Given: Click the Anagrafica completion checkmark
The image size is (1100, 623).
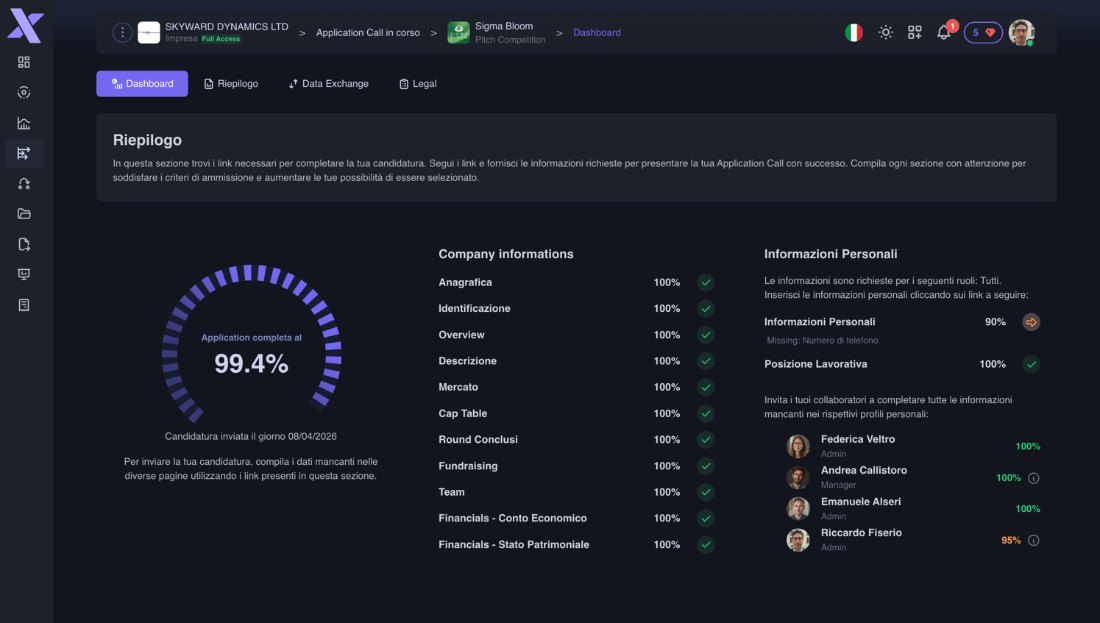Looking at the screenshot, I should [x=706, y=282].
